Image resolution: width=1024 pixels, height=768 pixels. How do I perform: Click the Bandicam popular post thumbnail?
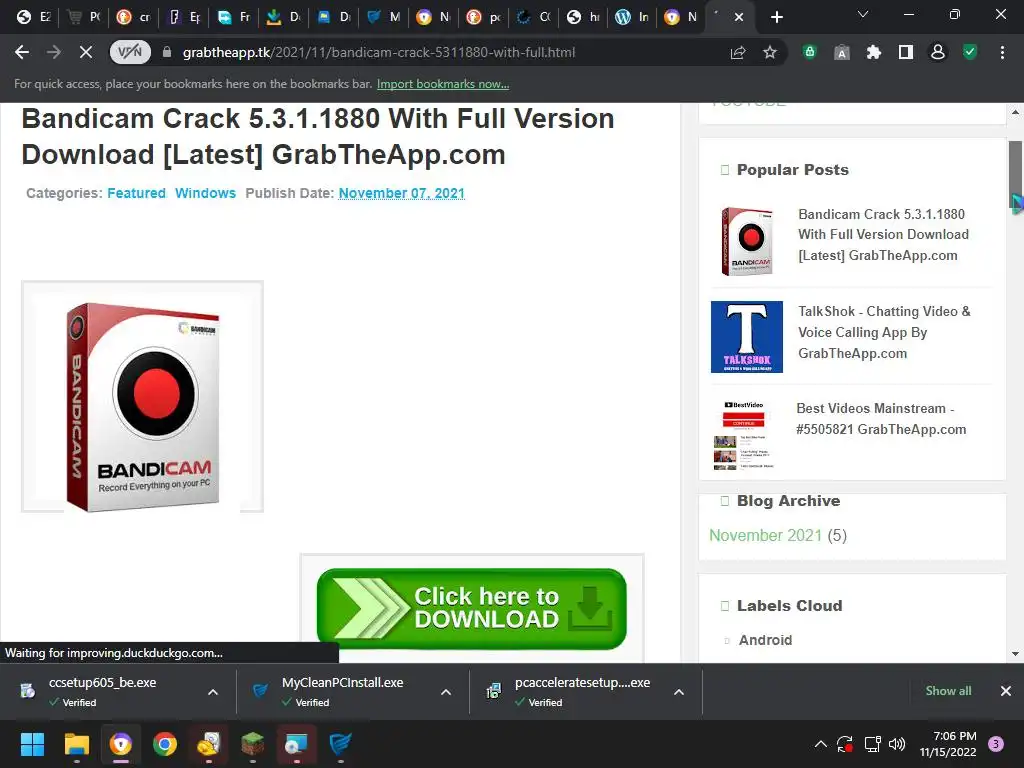(x=746, y=241)
